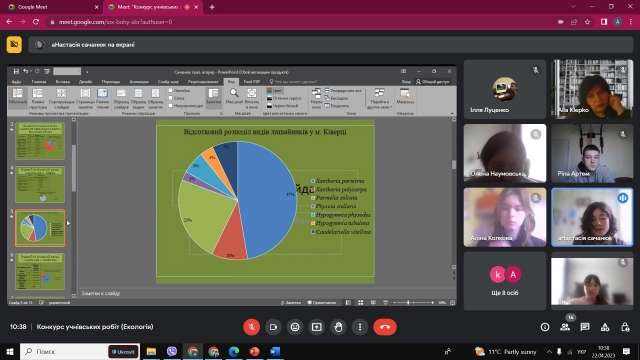
Task: Open more options three-dot menu
Action: [x=360, y=327]
